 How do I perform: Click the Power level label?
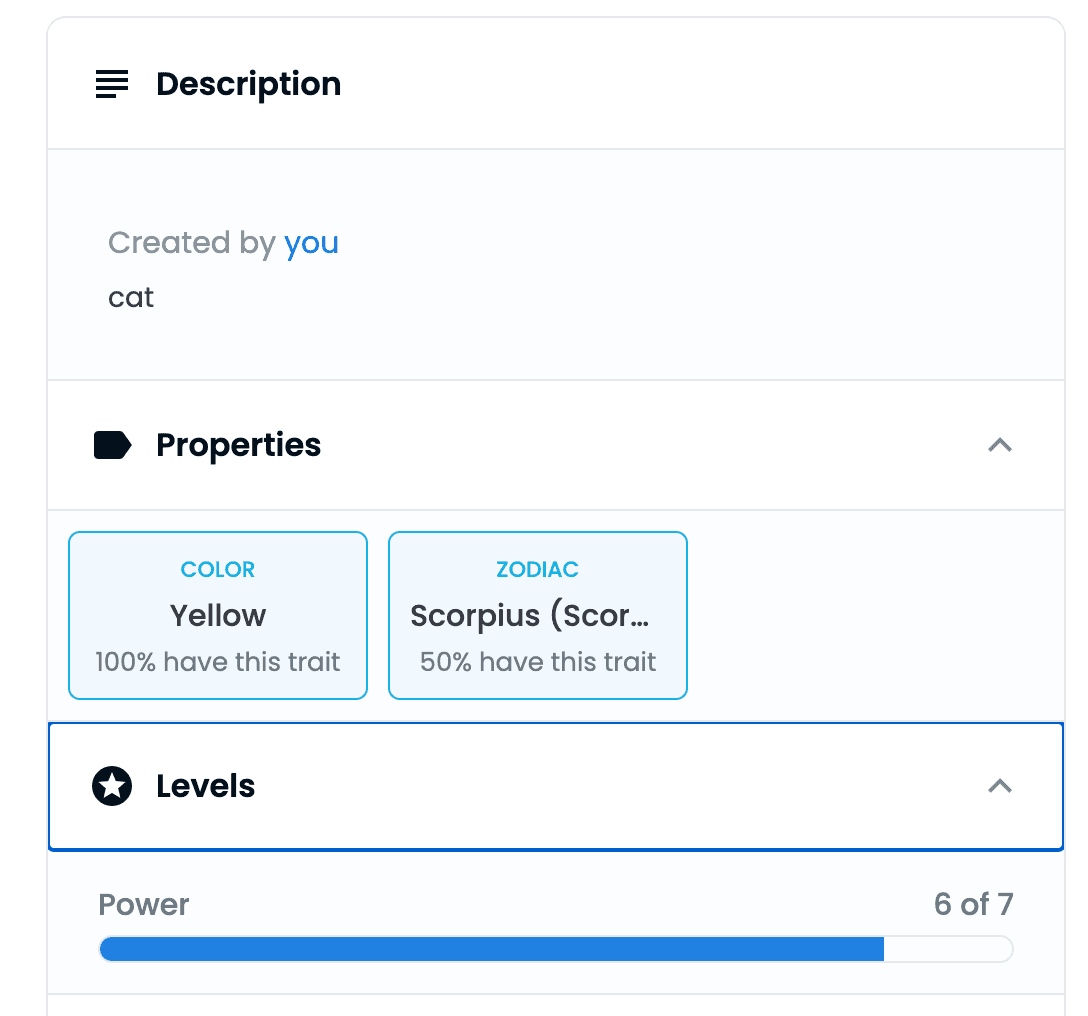click(144, 904)
